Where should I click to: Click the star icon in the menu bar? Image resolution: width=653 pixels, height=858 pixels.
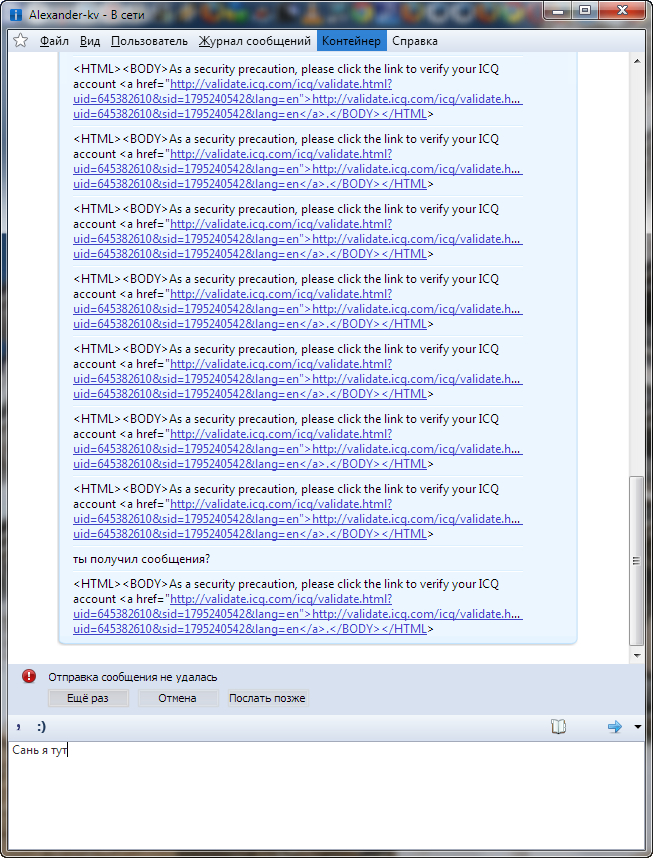coord(20,40)
